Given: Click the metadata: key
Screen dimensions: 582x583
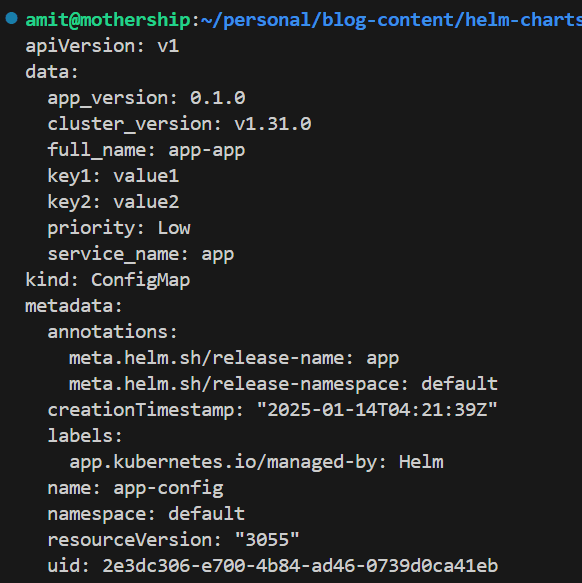Looking at the screenshot, I should click(x=74, y=306).
